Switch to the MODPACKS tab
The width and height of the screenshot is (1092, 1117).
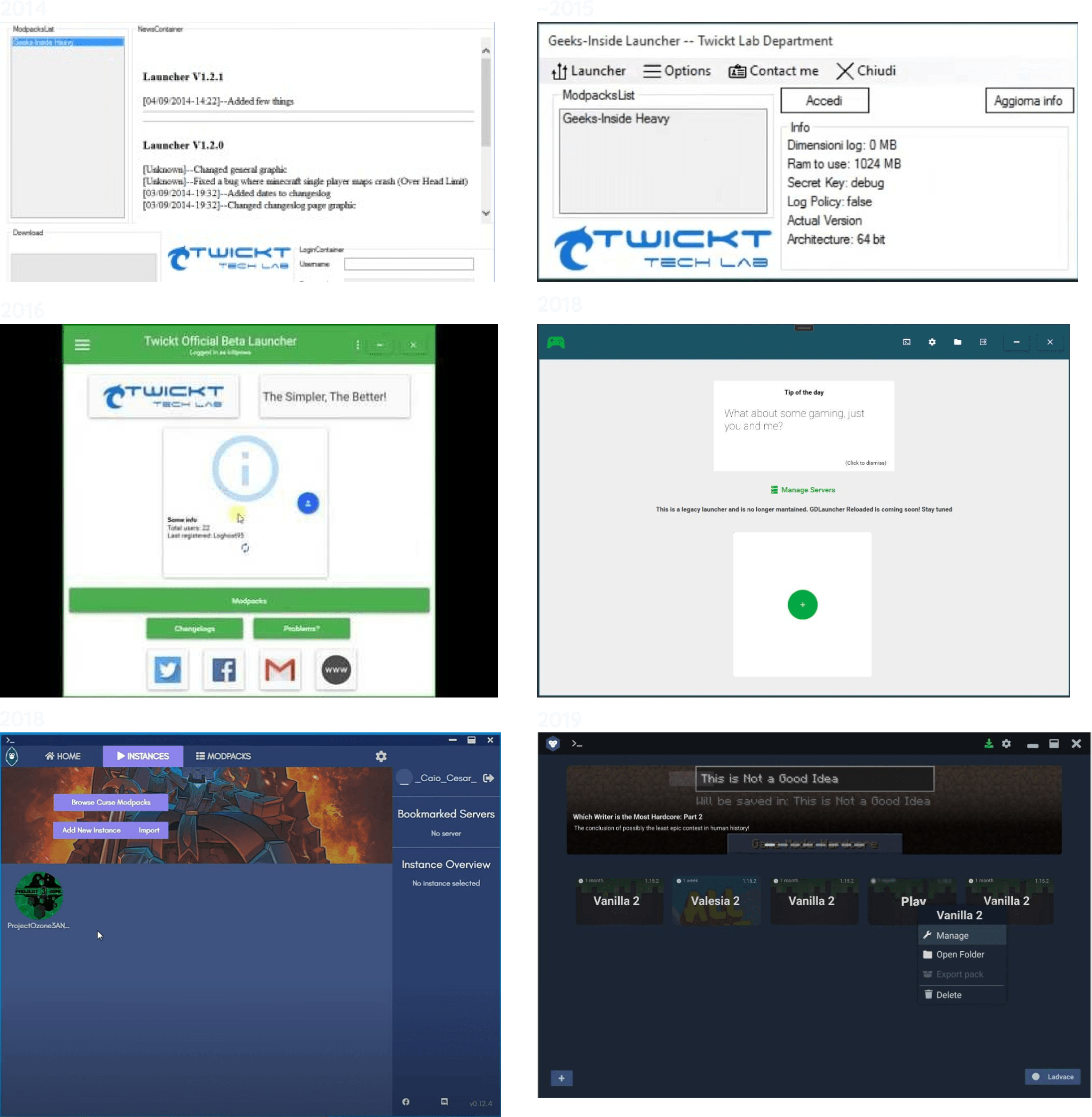pos(224,756)
